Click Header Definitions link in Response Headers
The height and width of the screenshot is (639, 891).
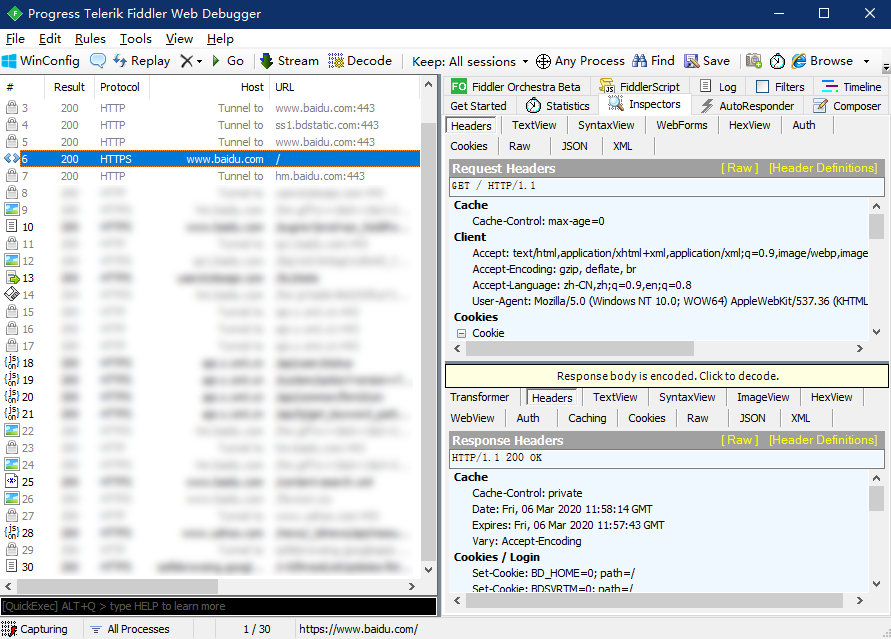coord(823,440)
